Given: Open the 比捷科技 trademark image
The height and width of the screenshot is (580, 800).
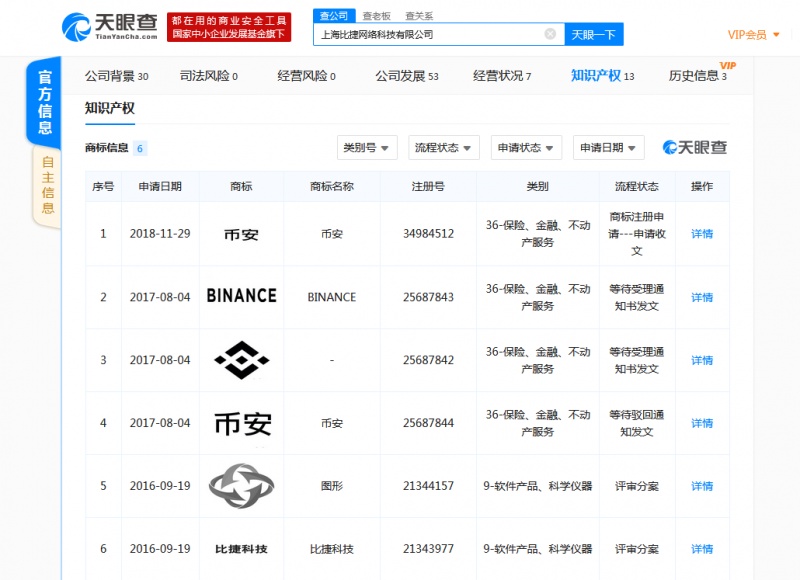Looking at the screenshot, I should pyautogui.click(x=241, y=549).
